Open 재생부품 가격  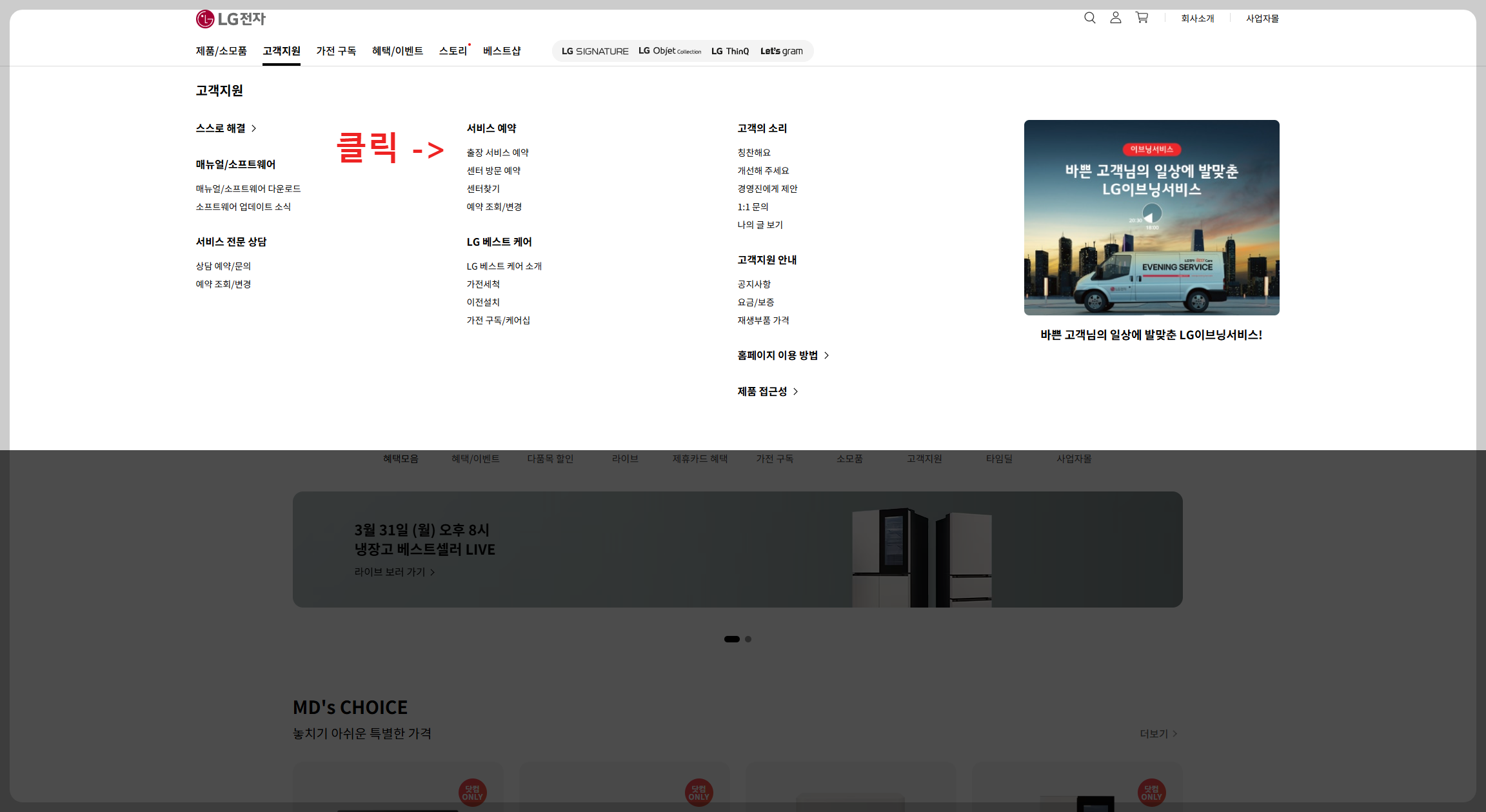coord(763,321)
